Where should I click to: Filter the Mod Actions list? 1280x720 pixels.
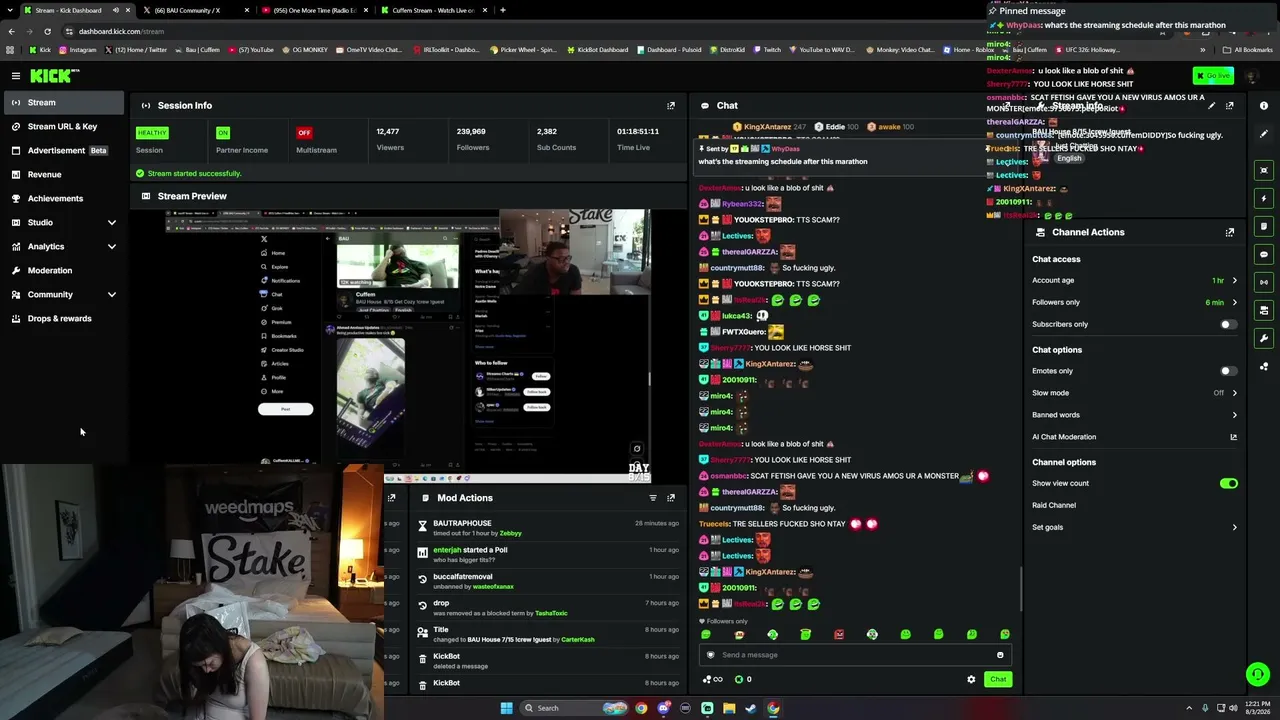tap(653, 498)
